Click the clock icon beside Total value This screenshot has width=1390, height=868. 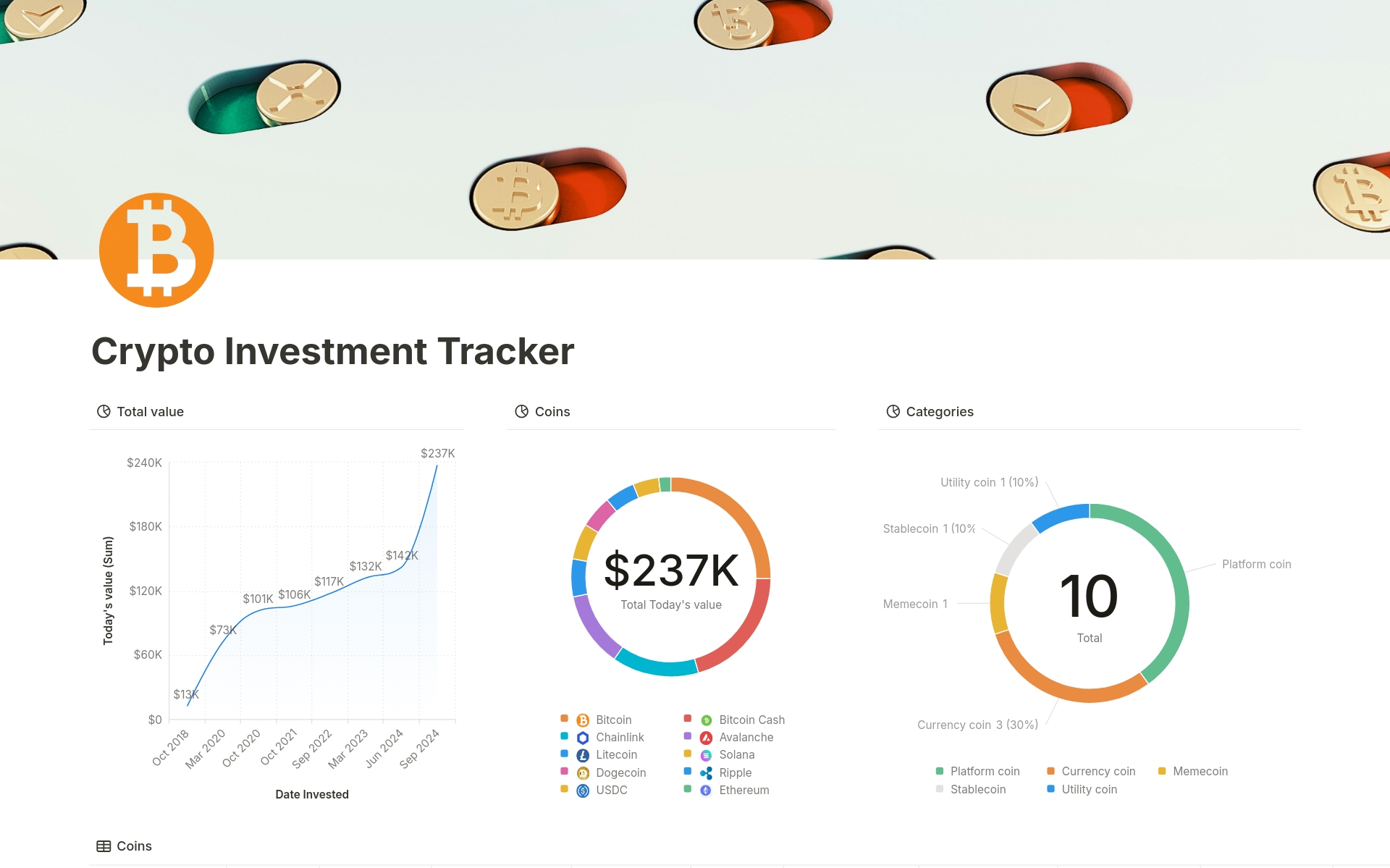[102, 411]
